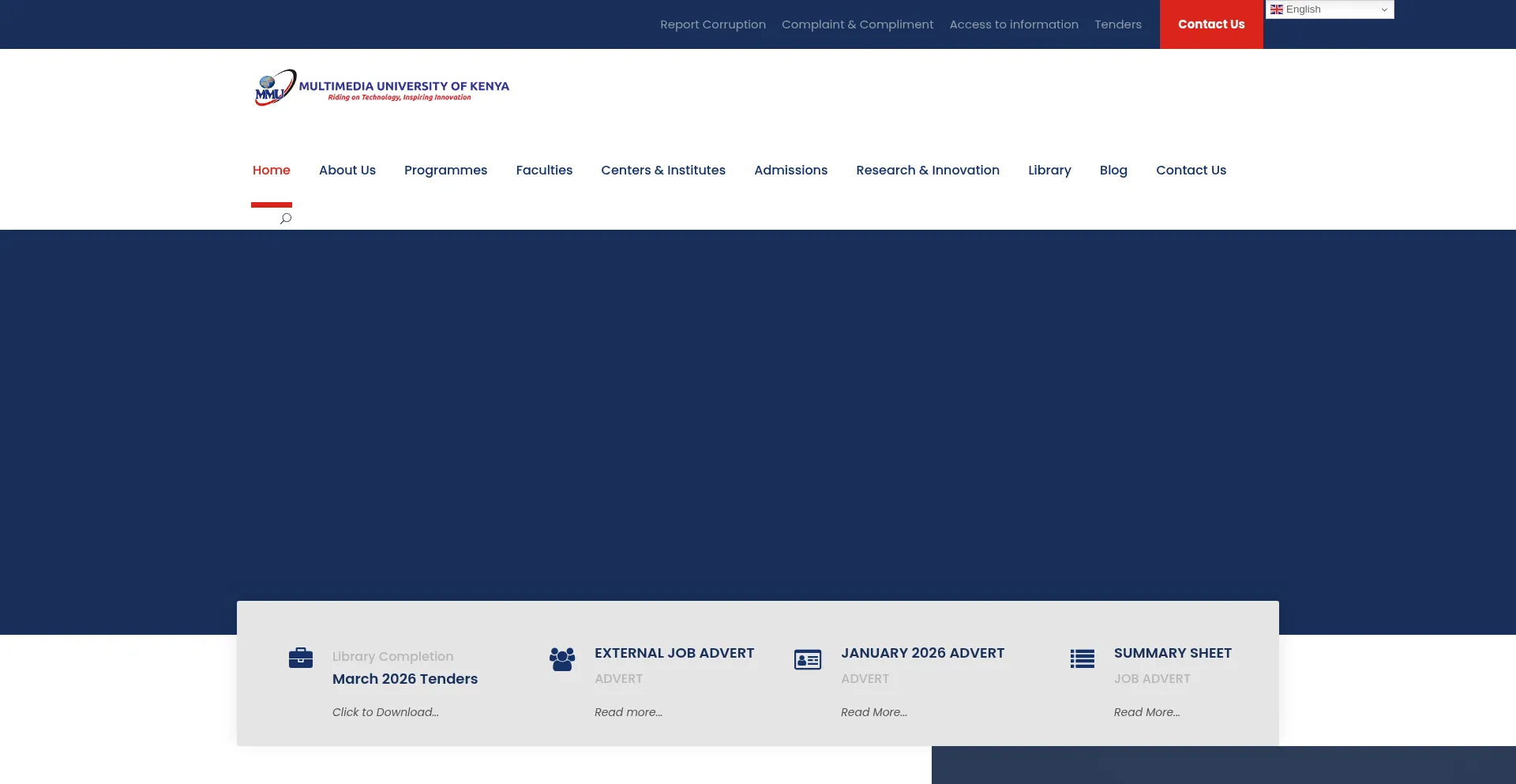This screenshot has height=784, width=1516.
Task: Open the Programmes menu
Action: [x=446, y=171]
